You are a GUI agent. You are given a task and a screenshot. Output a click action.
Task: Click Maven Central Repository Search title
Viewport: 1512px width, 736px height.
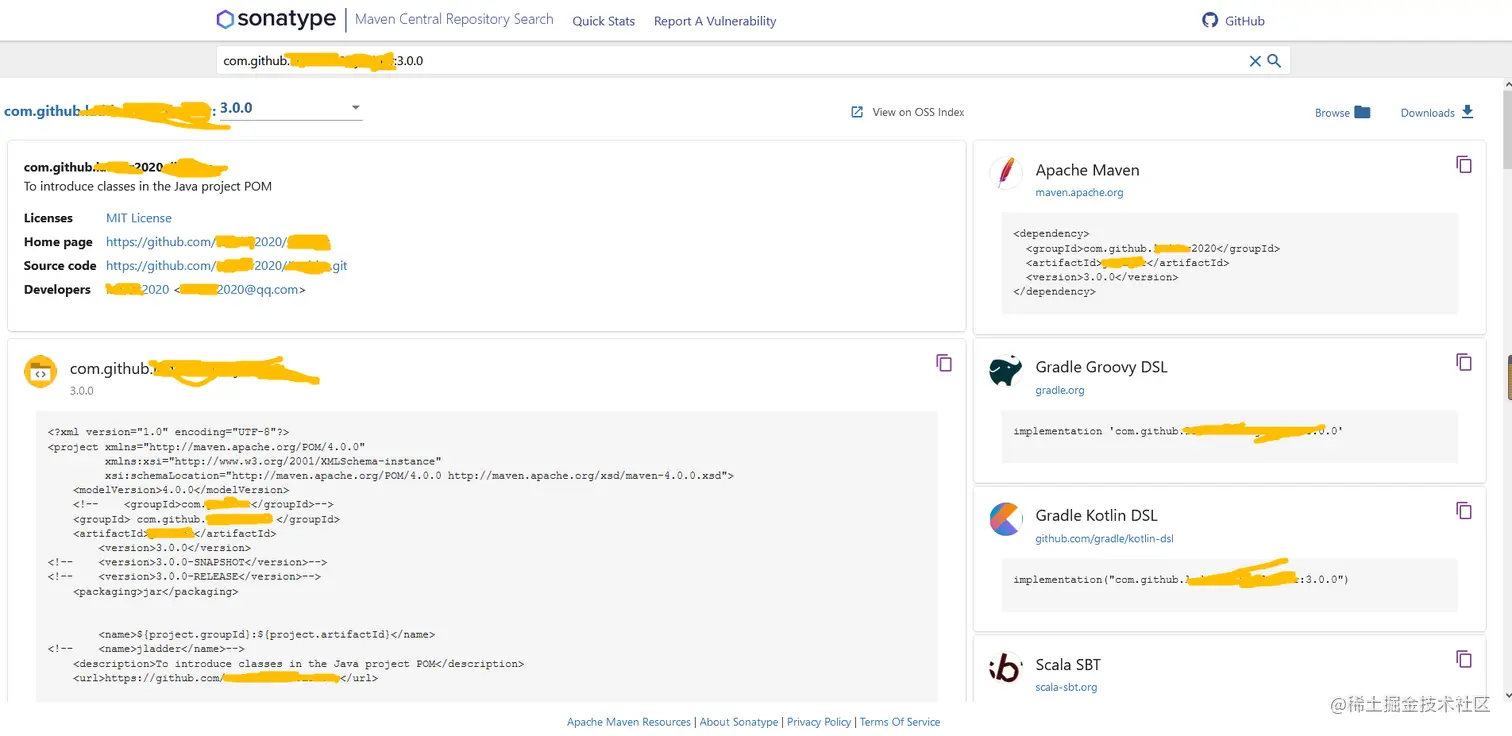click(454, 19)
